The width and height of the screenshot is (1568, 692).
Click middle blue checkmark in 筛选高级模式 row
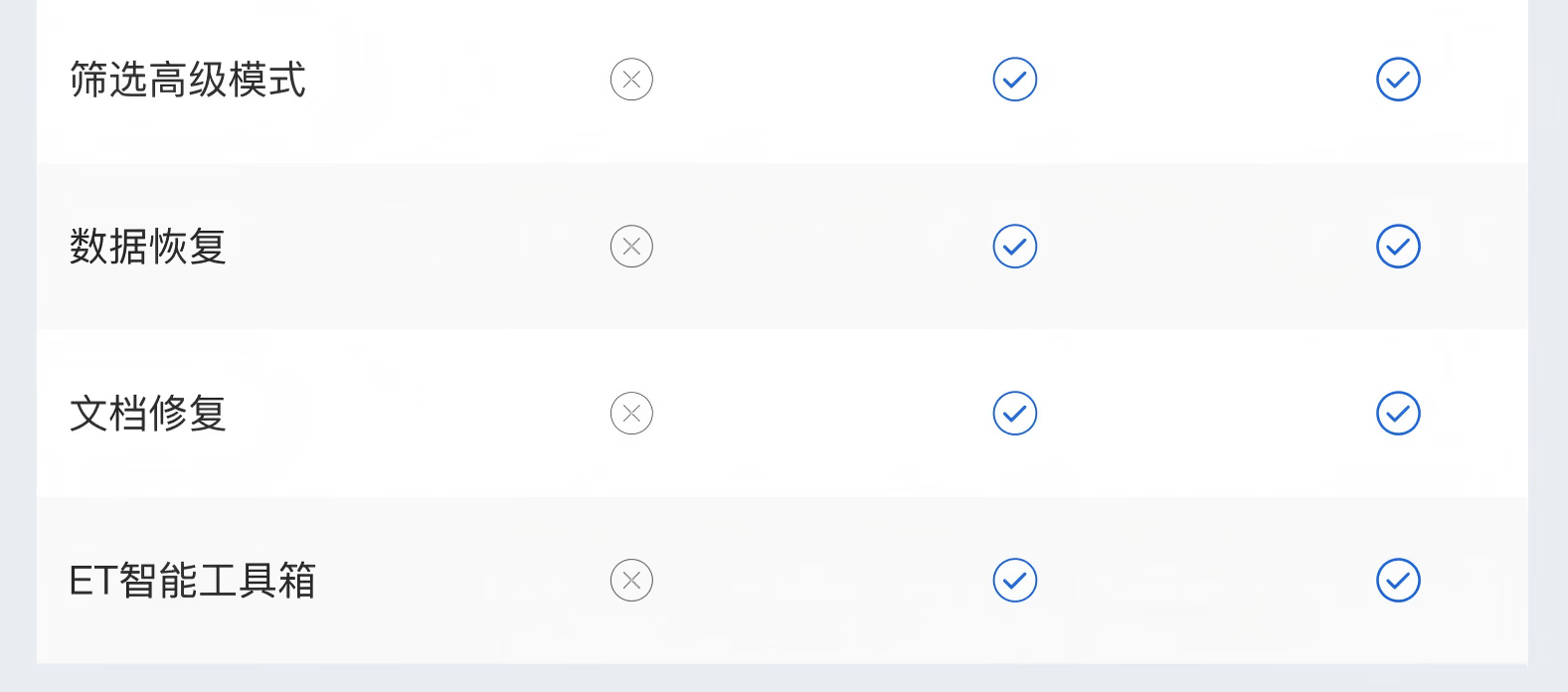[x=1014, y=80]
